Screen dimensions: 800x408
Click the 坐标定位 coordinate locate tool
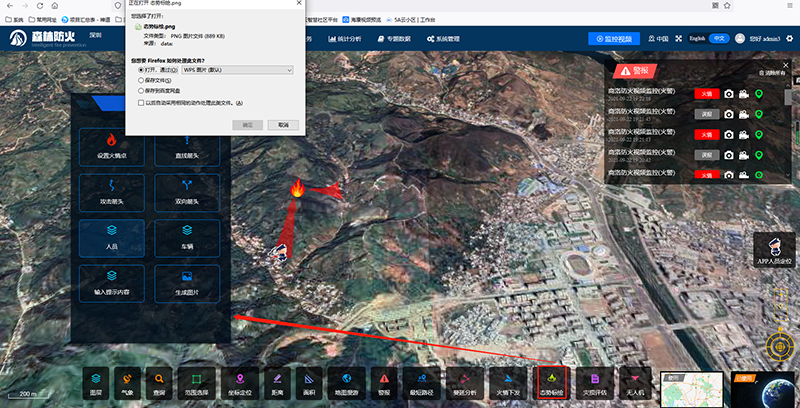[x=239, y=383]
